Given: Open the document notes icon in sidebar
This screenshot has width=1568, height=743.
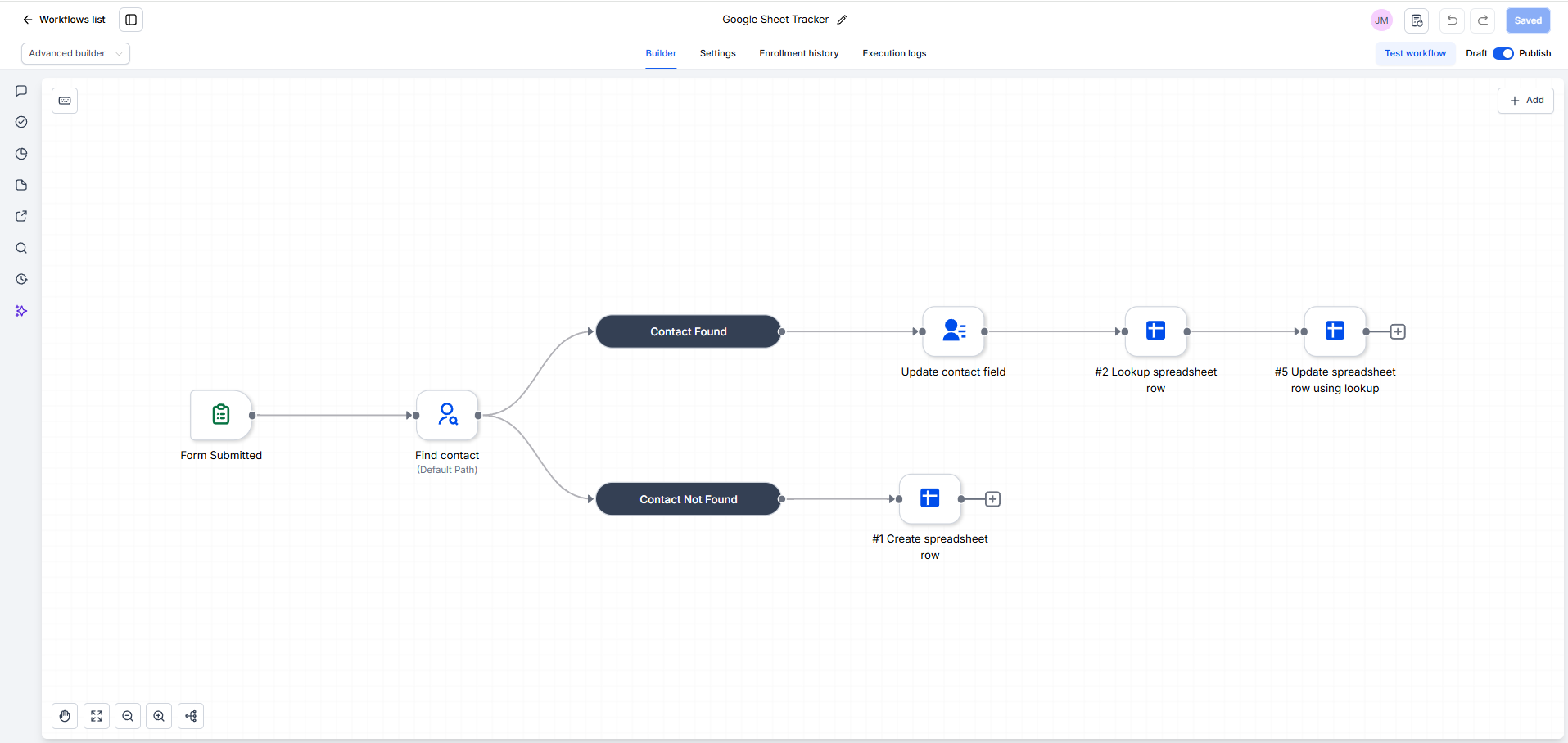Looking at the screenshot, I should (x=21, y=185).
